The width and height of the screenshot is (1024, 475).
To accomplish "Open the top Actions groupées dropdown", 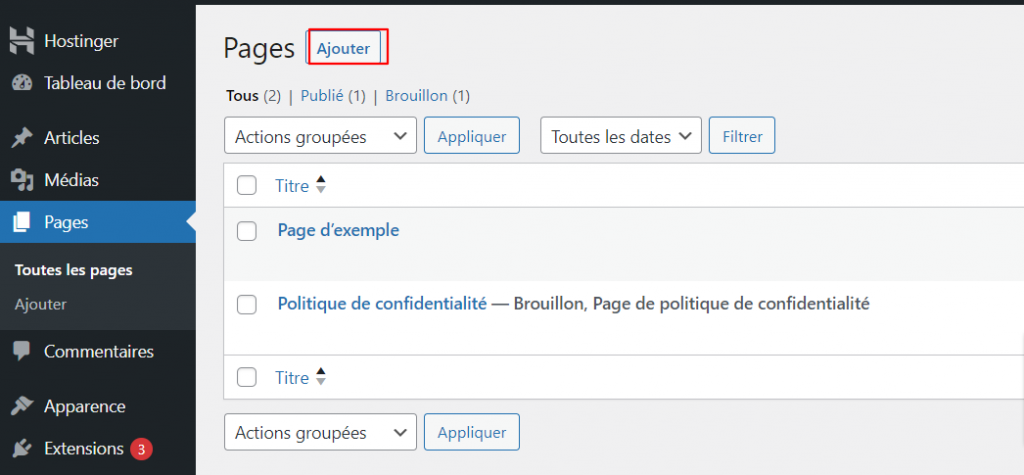I will (x=320, y=137).
